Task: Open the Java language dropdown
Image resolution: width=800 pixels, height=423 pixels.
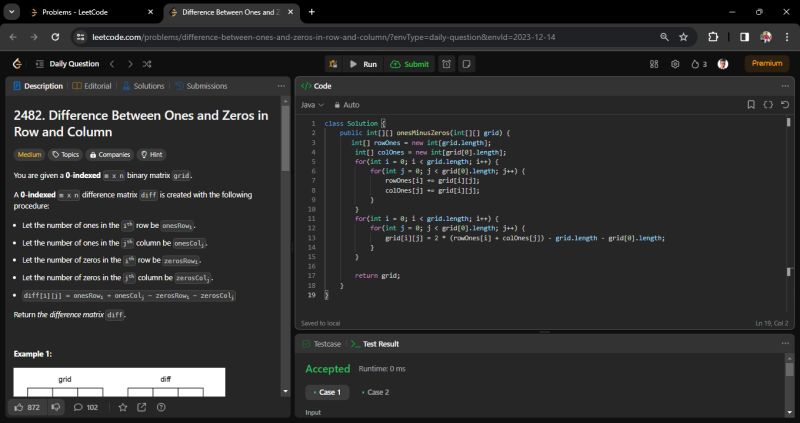Action: click(312, 105)
